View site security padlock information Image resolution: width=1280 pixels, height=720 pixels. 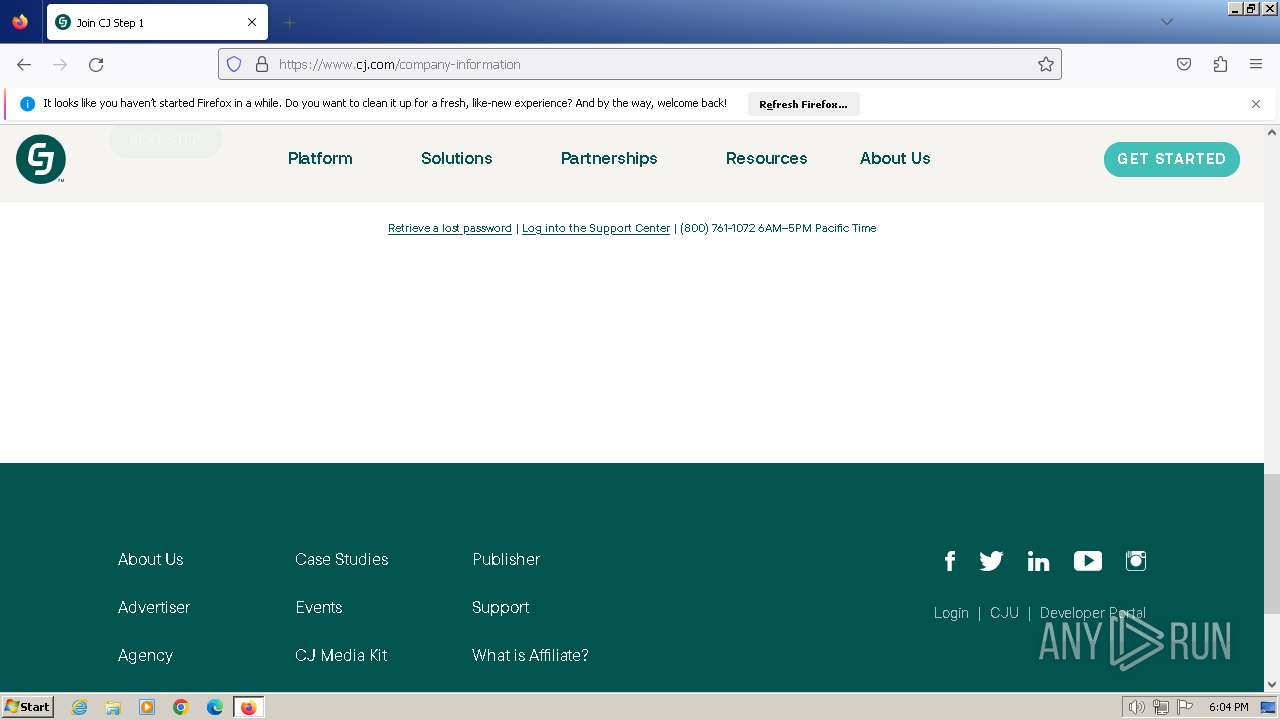262,64
